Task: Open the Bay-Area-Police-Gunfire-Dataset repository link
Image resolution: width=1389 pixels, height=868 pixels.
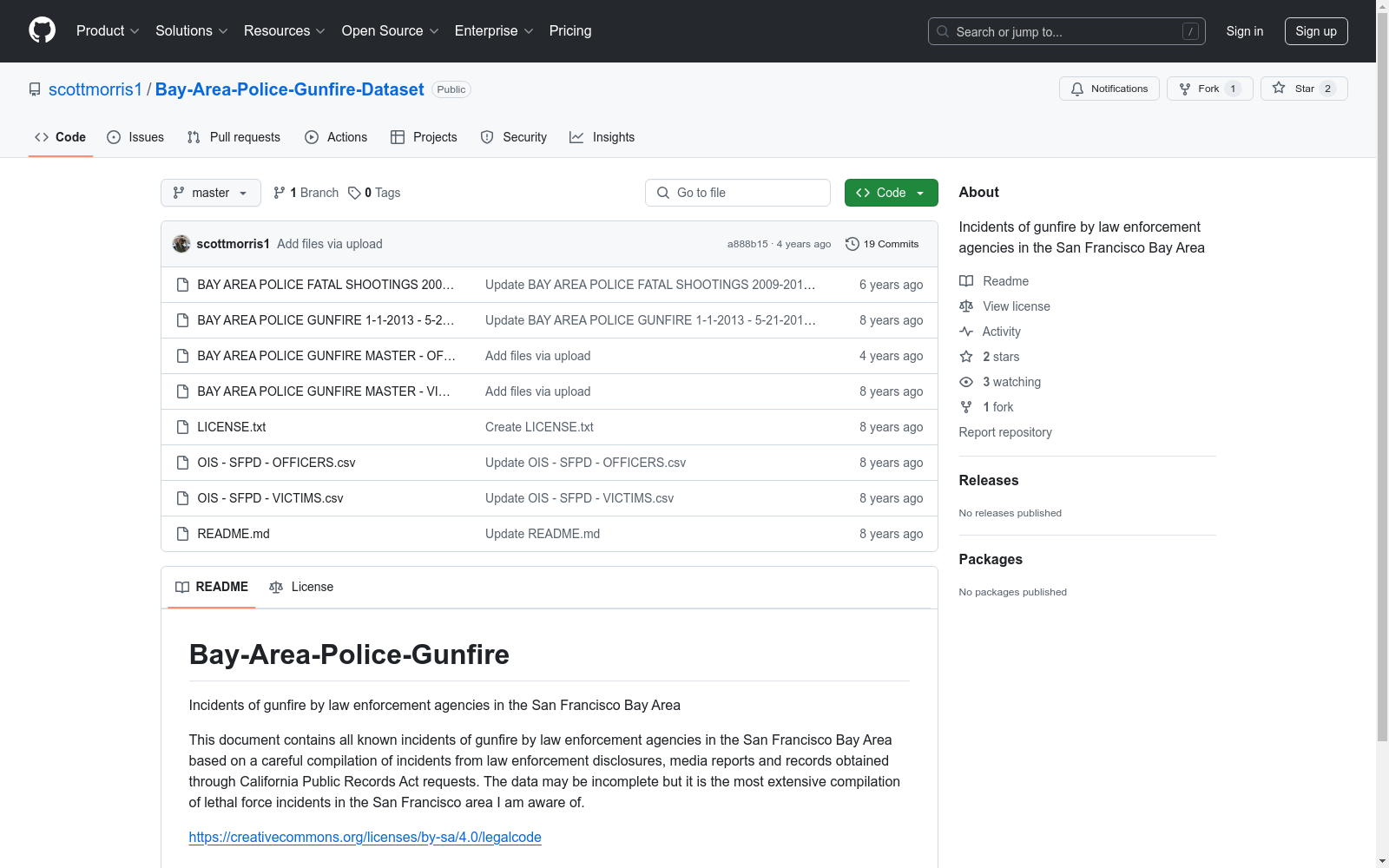Action: (x=290, y=89)
